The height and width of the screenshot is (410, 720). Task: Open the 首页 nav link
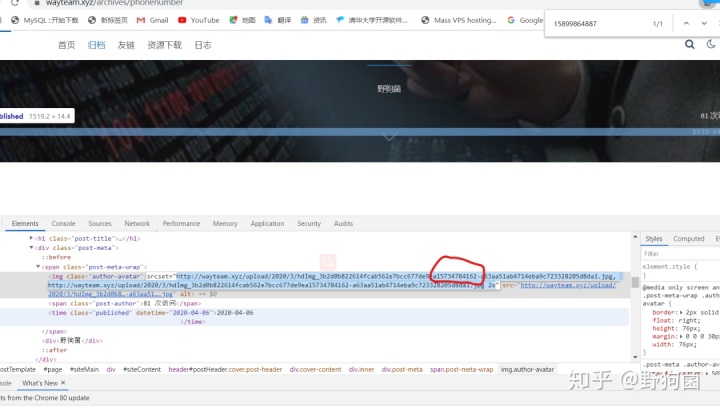click(67, 45)
